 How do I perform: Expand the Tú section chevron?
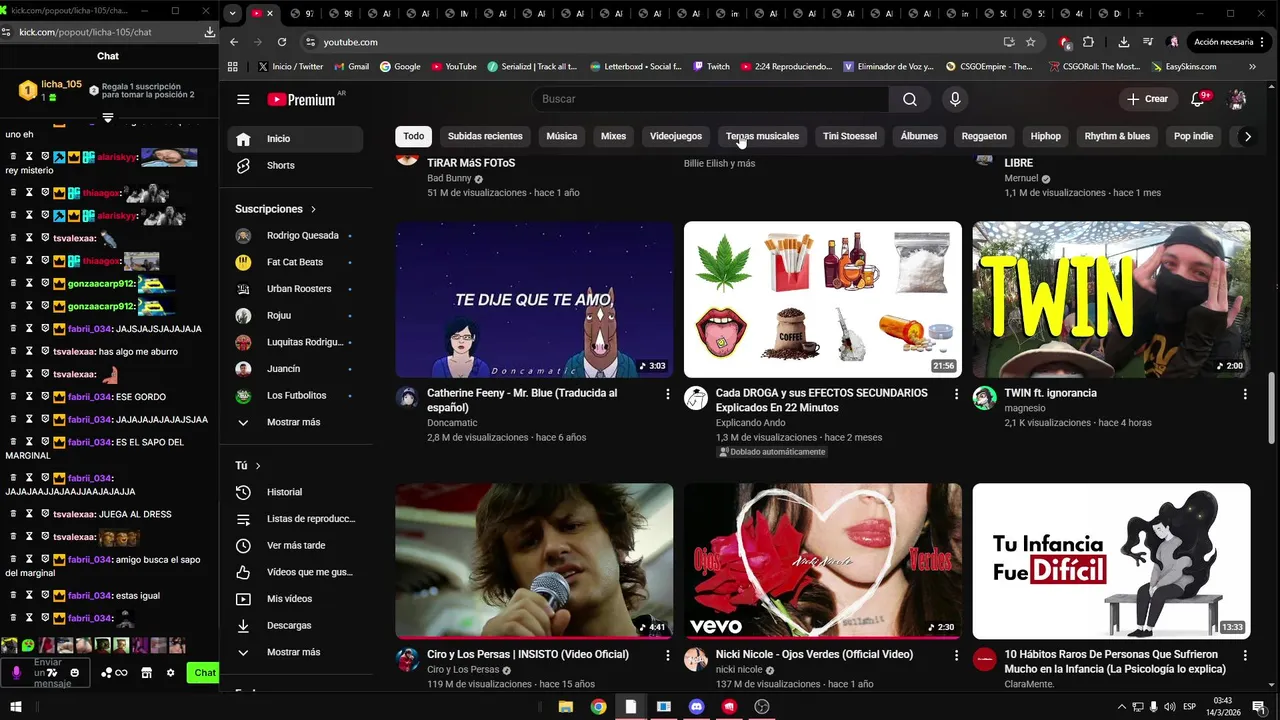[258, 466]
